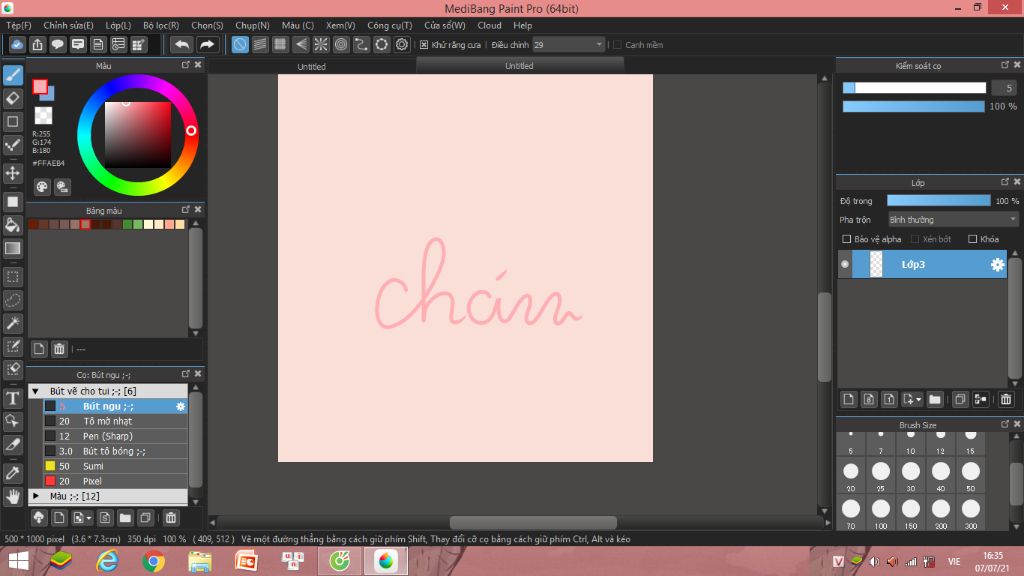Click canvas horizontal scrollbar thumb
Image resolution: width=1024 pixels, height=576 pixels.
(533, 522)
